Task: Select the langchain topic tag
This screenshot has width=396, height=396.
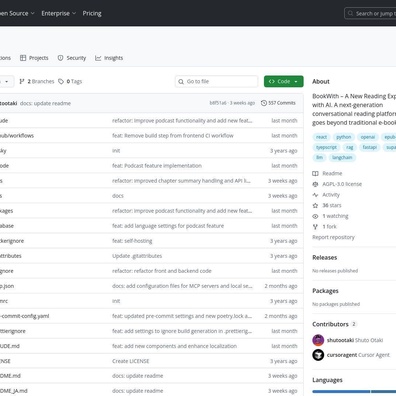Action: [342, 157]
